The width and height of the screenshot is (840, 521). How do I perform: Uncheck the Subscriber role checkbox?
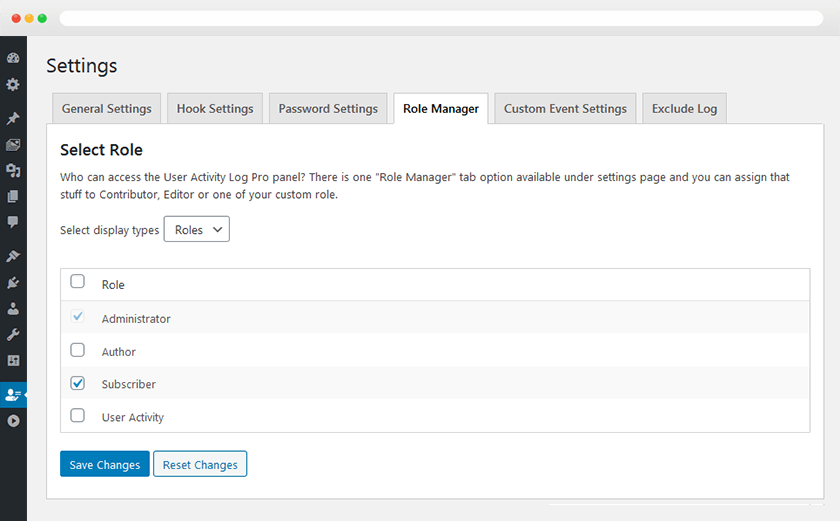coord(78,383)
